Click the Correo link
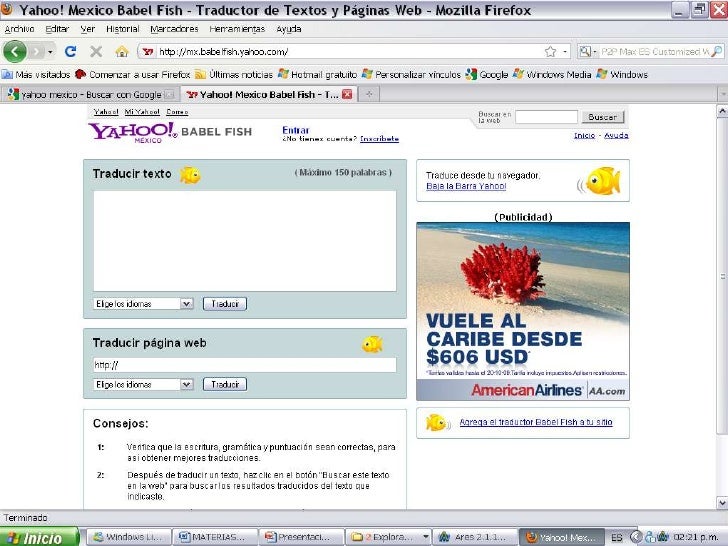The image size is (728, 546). coord(177,112)
